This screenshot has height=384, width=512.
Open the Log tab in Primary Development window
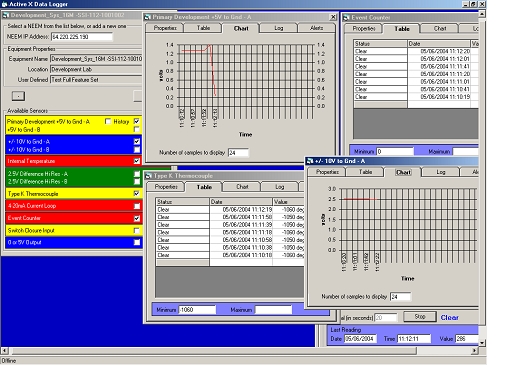click(x=278, y=28)
